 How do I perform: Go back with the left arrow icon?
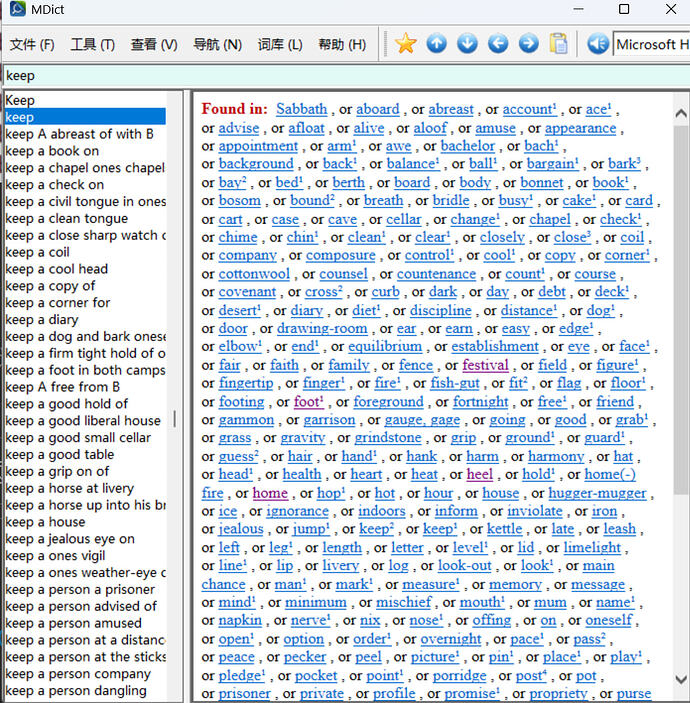(x=498, y=43)
